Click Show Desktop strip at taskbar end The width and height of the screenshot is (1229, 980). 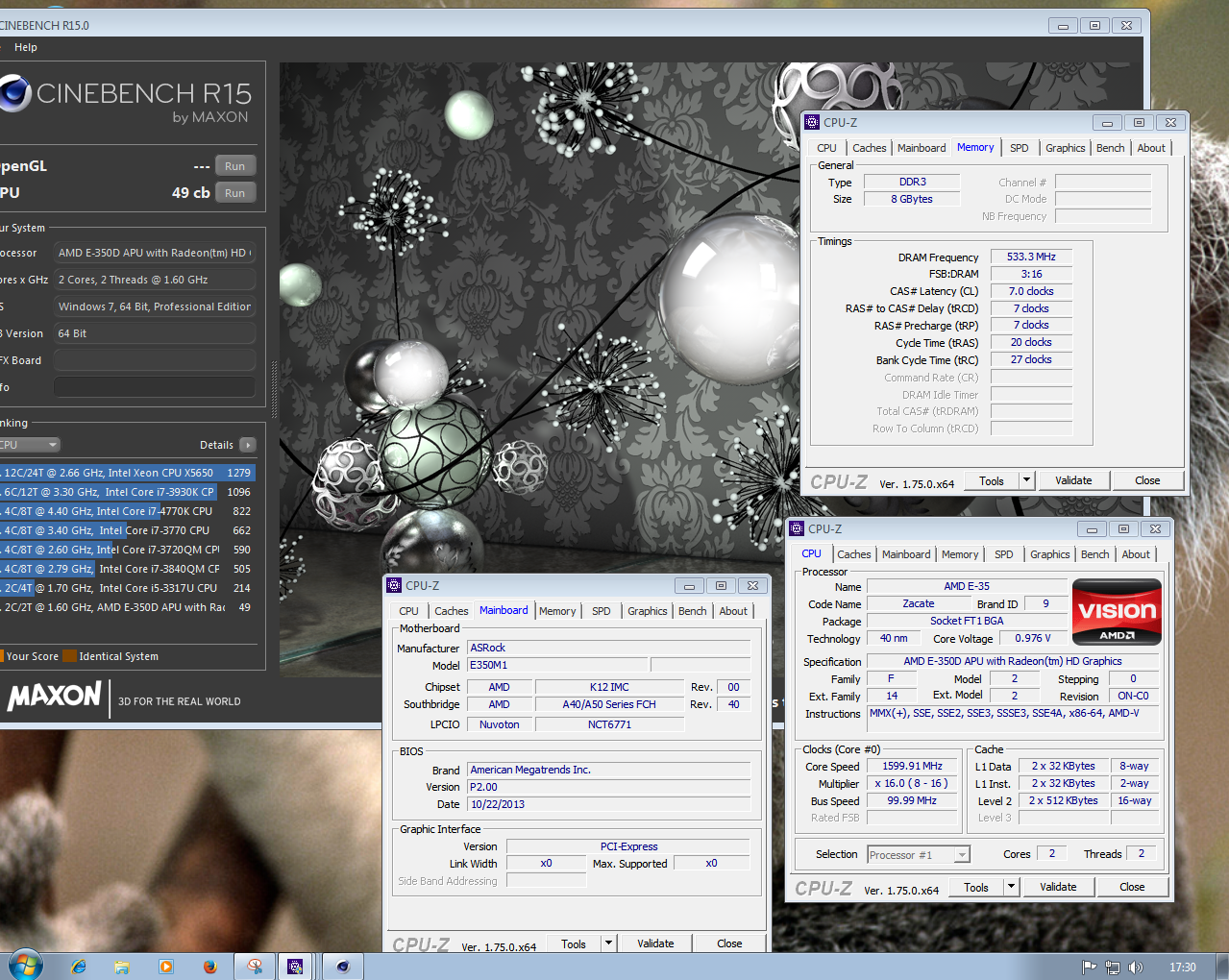(x=1222, y=967)
